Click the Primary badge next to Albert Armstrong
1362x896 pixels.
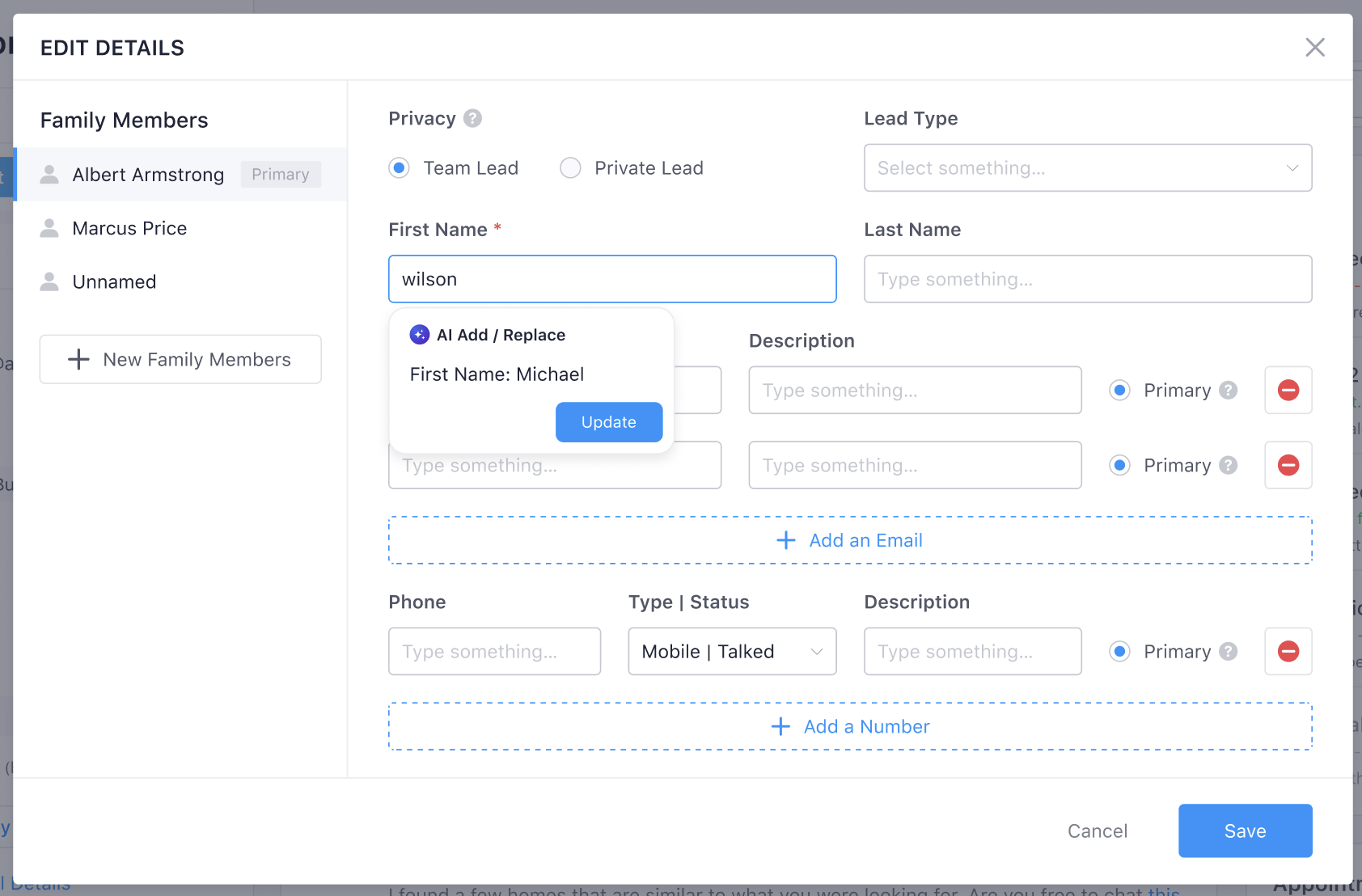pos(281,175)
